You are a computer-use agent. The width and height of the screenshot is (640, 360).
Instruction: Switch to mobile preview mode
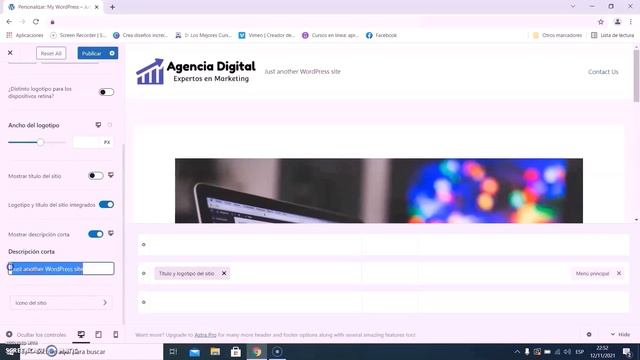[116, 335]
